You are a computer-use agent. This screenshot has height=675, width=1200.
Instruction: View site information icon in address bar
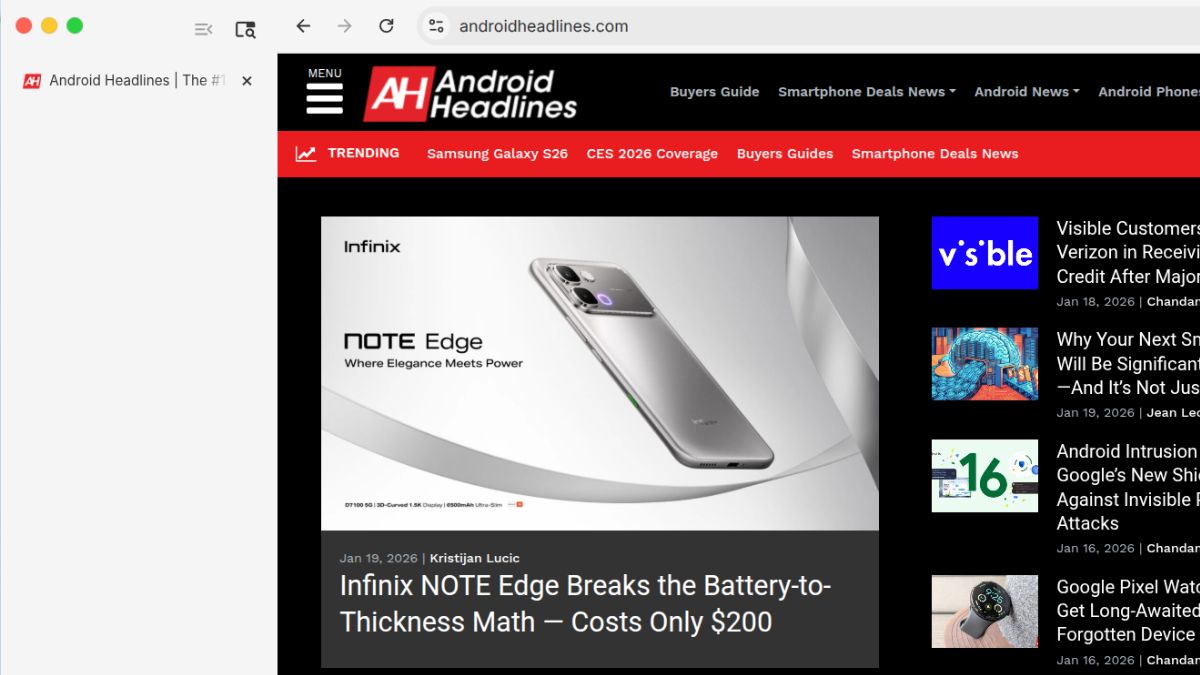435,26
